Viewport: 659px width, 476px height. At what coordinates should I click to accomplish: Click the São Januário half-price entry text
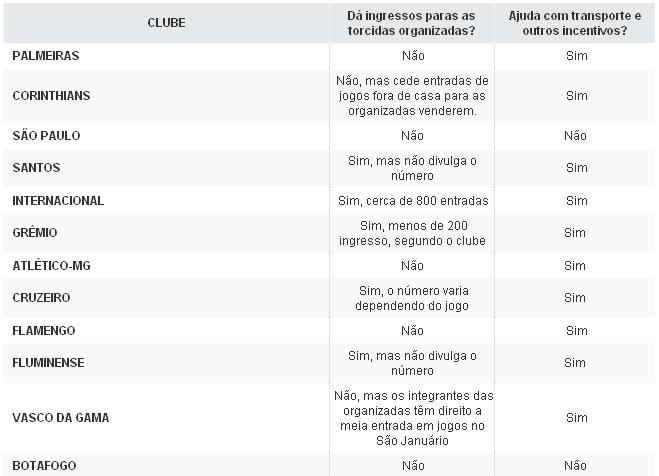pyautogui.click(x=412, y=417)
